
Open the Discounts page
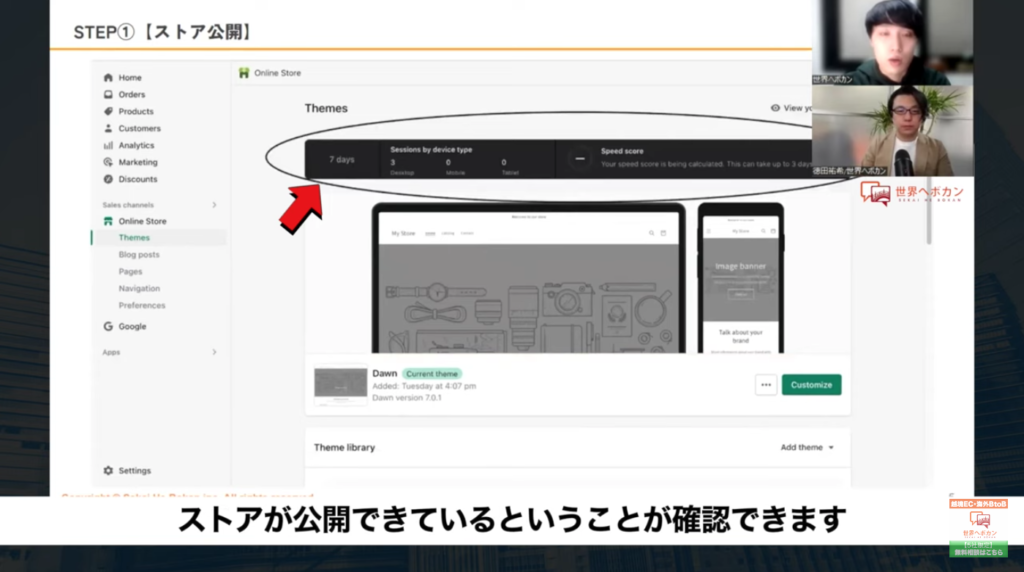138,179
